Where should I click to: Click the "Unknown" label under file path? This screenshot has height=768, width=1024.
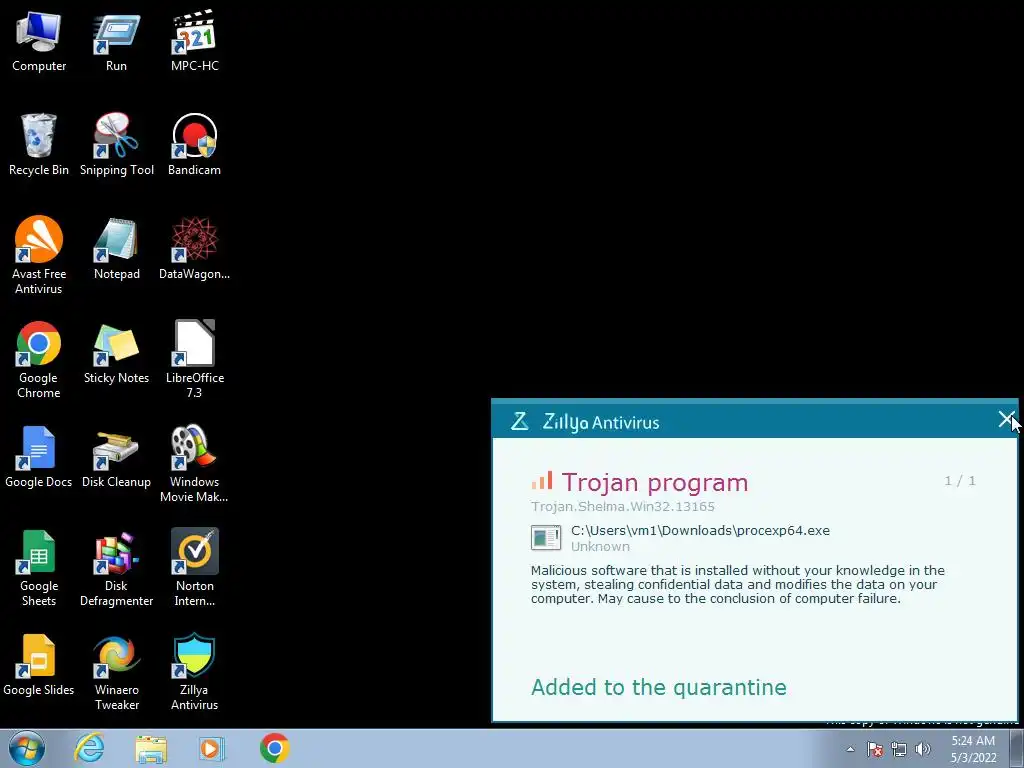click(600, 547)
